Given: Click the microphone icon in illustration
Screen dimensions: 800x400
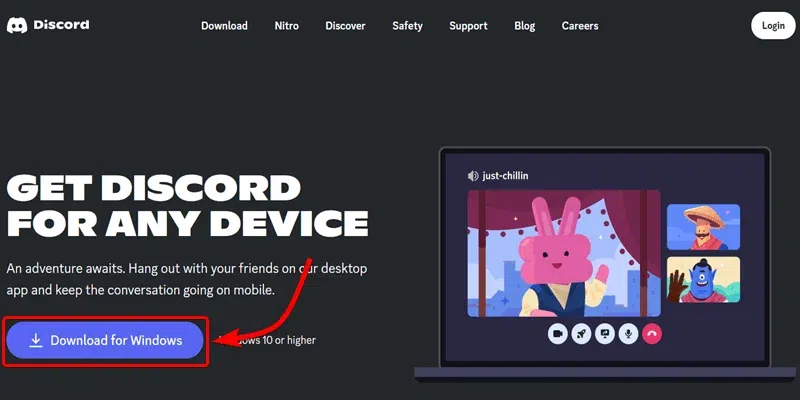Looking at the screenshot, I should coord(629,334).
